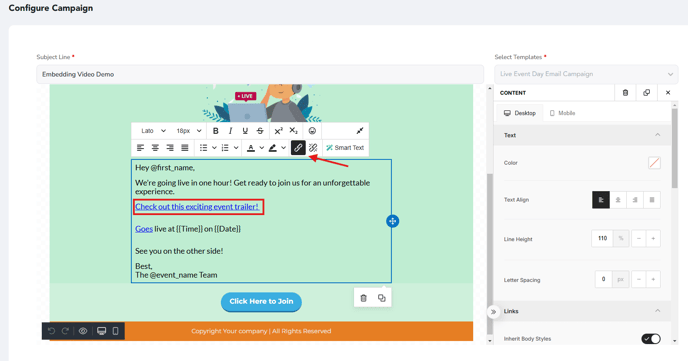Close the Content panel

pos(668,93)
